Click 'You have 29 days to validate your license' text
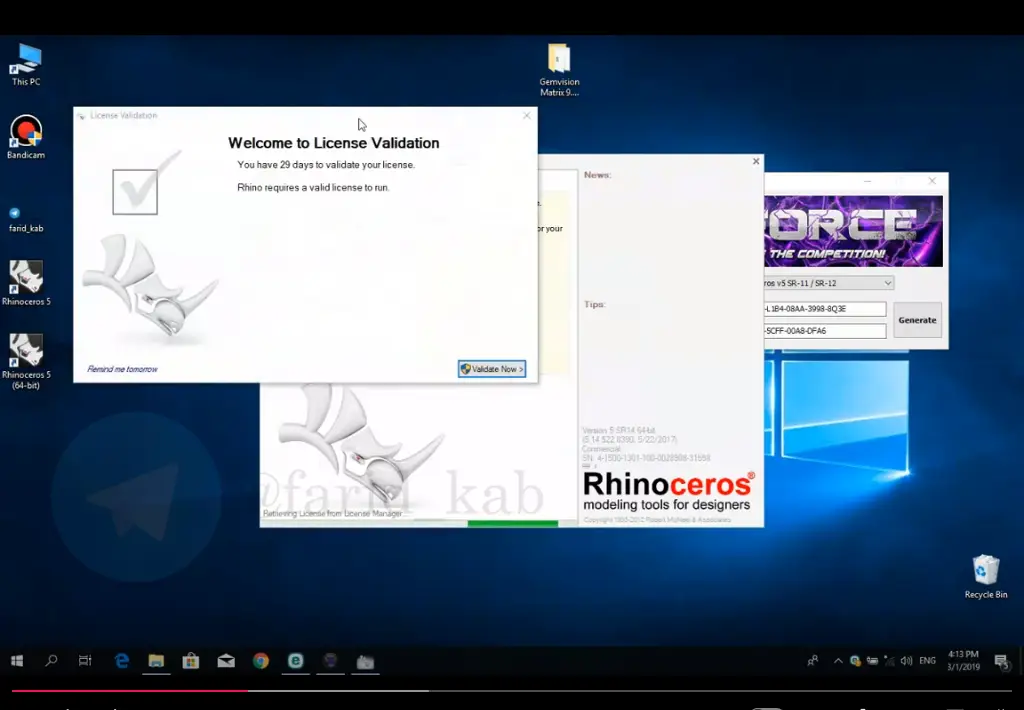The height and width of the screenshot is (710, 1024). [x=326, y=165]
